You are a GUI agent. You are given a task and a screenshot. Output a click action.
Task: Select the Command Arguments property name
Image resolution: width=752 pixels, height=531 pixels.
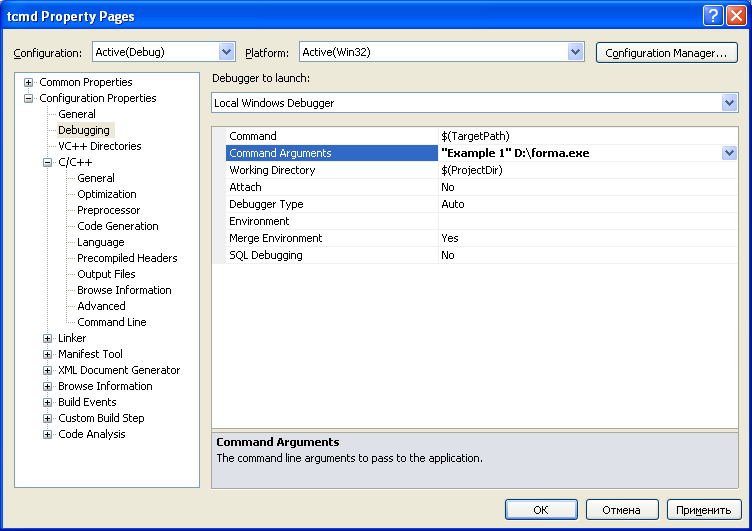click(x=332, y=153)
